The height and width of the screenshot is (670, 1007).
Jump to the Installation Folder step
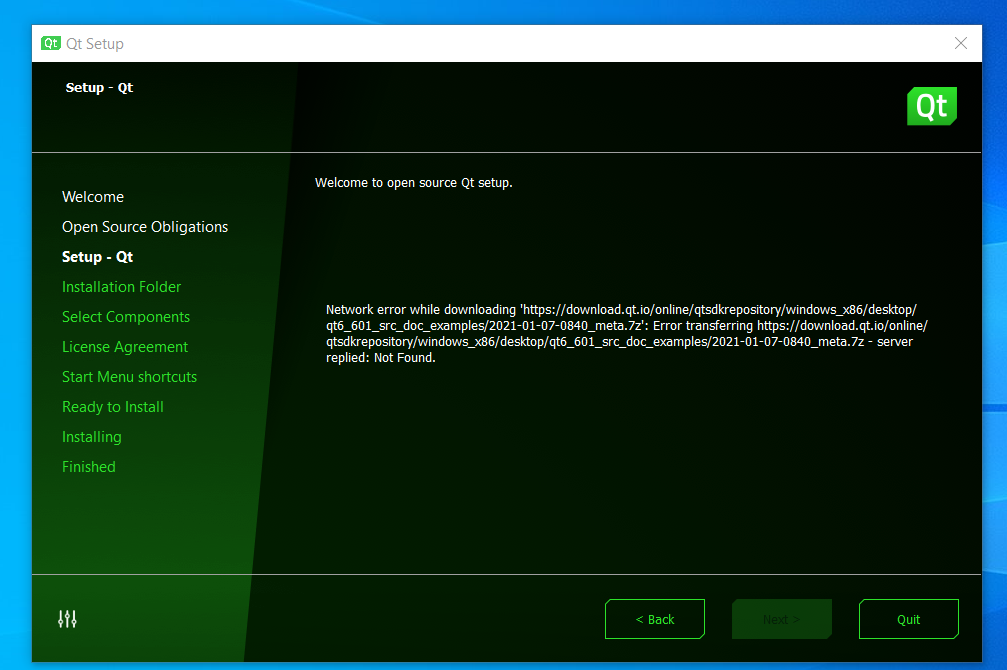pos(122,287)
